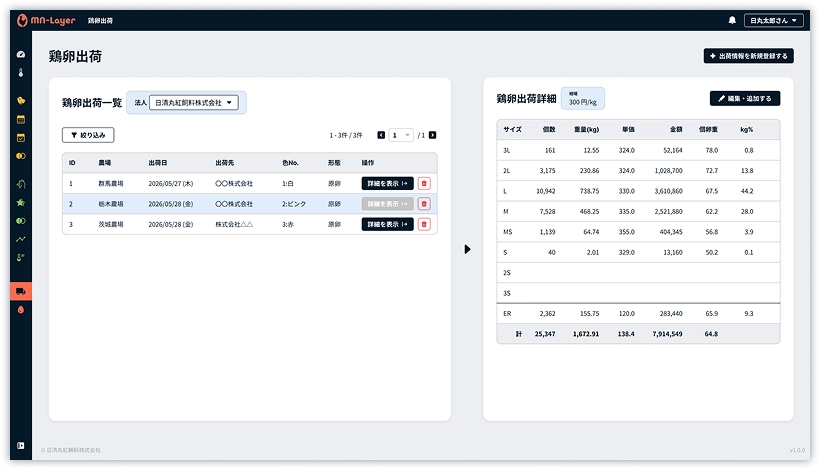Select the 栃木農場 table row

click(200, 204)
